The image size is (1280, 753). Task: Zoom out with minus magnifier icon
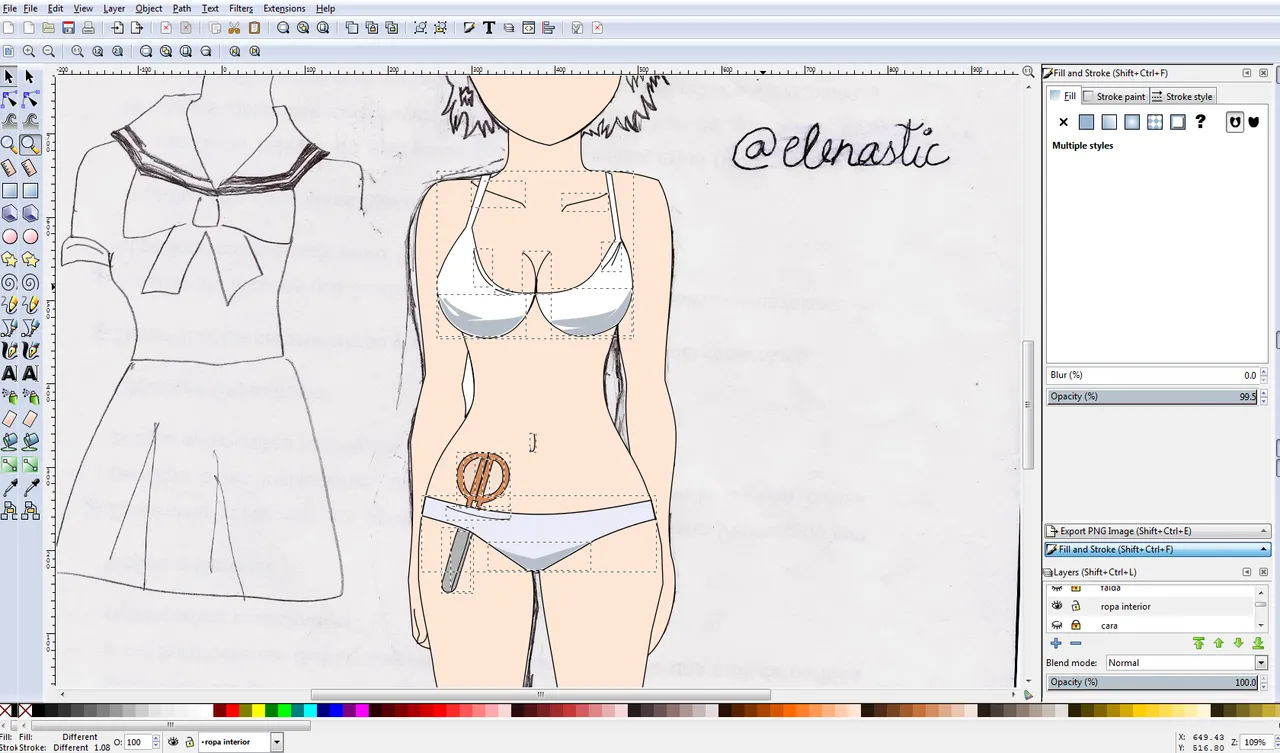(48, 51)
